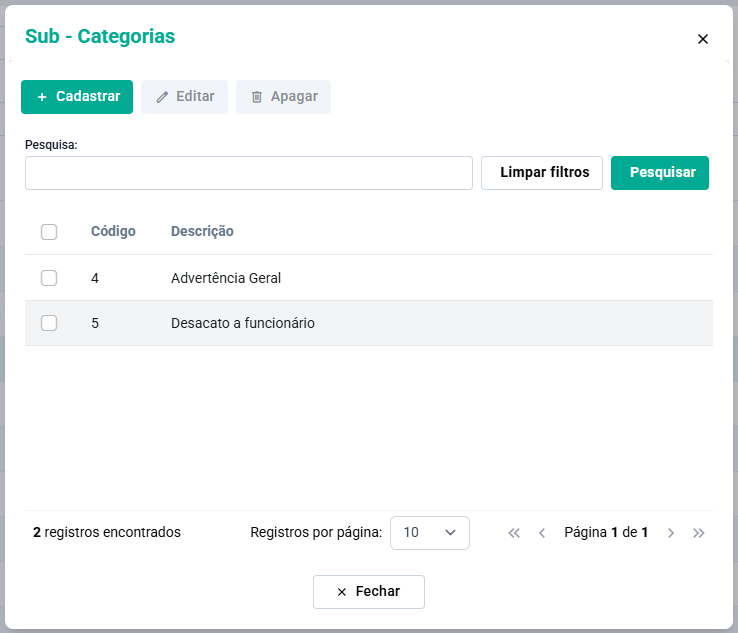Viewport: 738px width, 633px height.
Task: Click the Descrição column header
Action: click(202, 231)
